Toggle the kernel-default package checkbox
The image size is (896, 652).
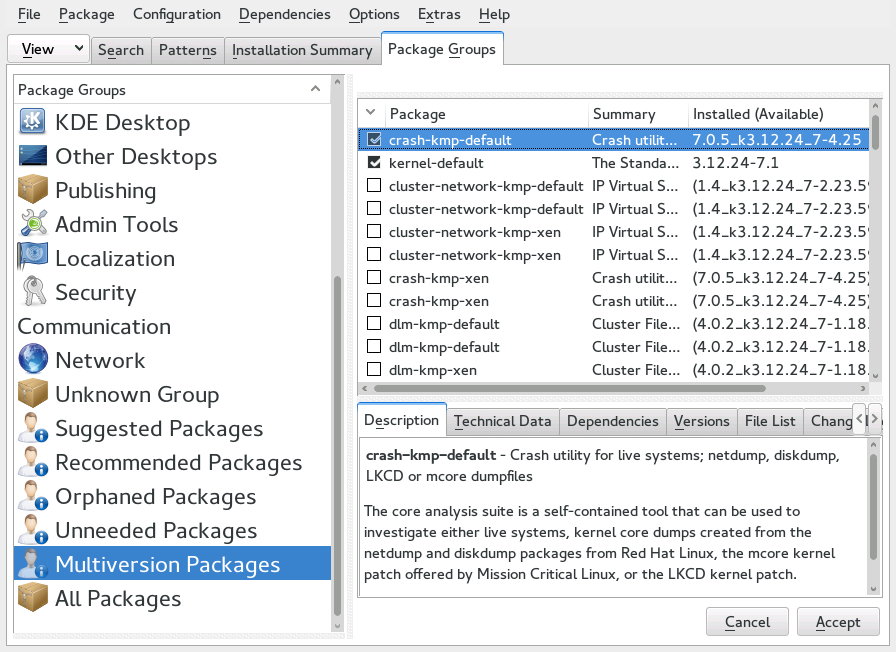tap(374, 163)
